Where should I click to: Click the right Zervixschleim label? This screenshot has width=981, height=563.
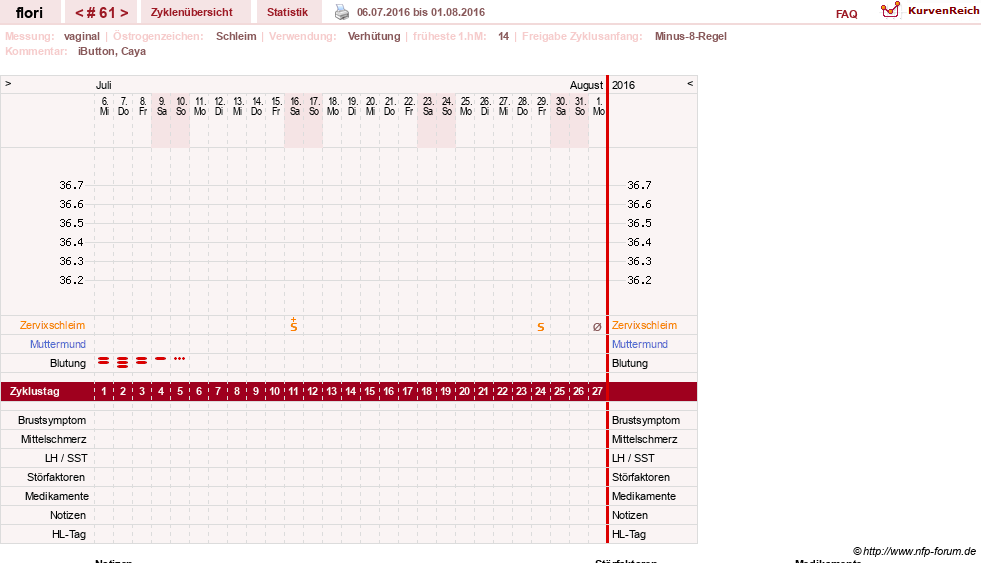[x=644, y=325]
